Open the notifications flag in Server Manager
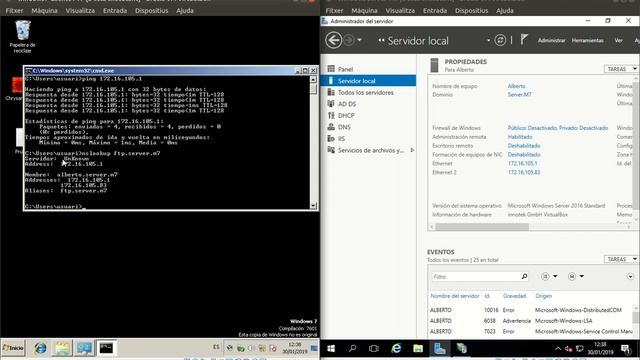Screen dimensions: 640x360 (524, 40)
